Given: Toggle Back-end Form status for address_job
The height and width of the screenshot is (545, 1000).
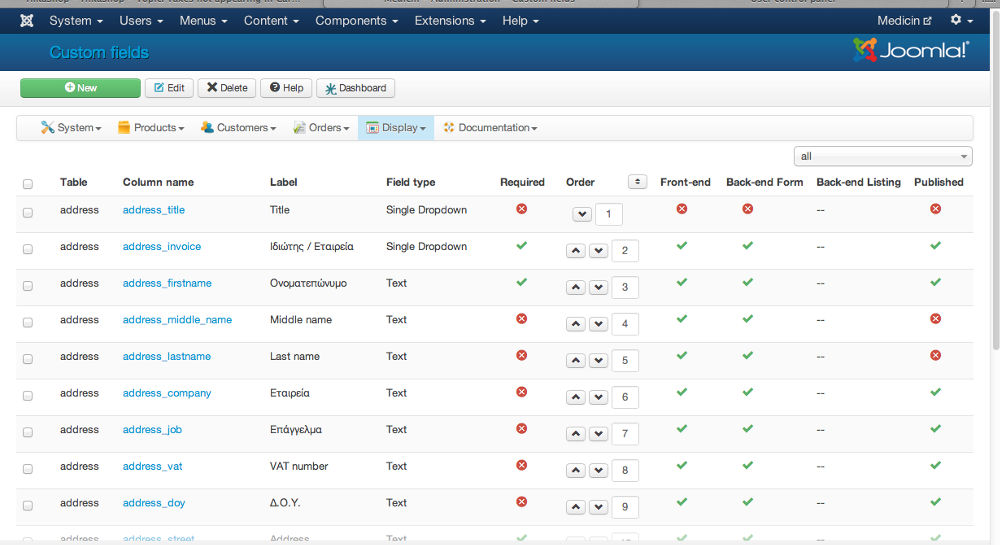Looking at the screenshot, I should 747,429.
